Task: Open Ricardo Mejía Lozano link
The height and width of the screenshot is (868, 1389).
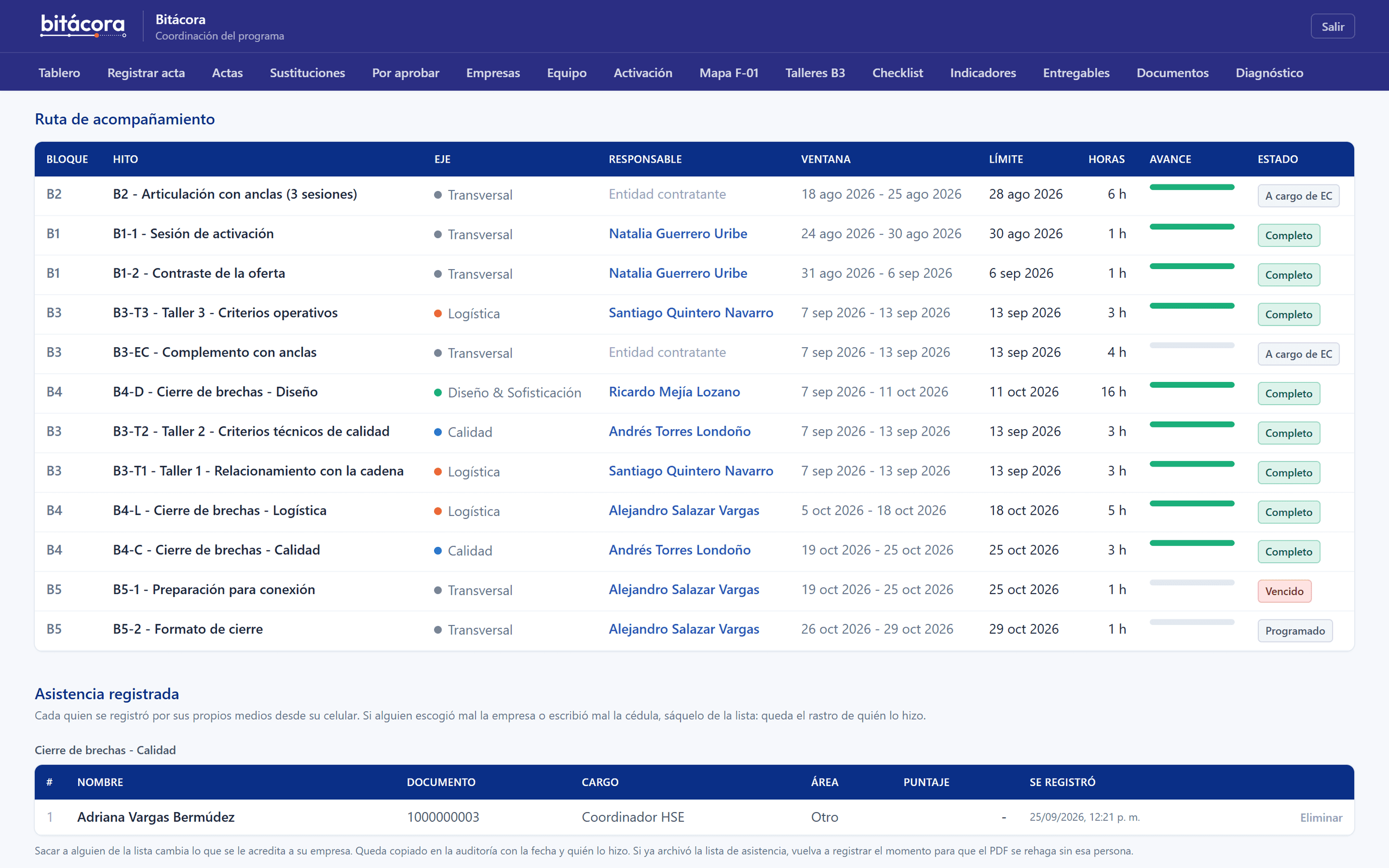Action: (674, 392)
